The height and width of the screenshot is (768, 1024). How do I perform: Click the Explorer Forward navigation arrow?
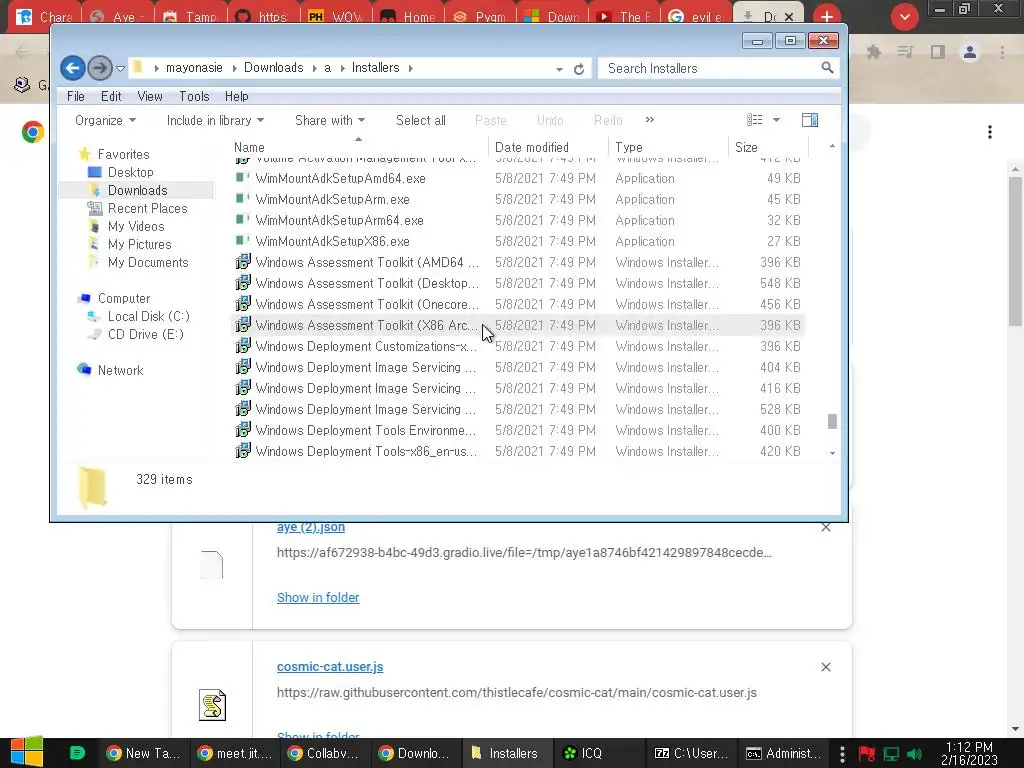(x=99, y=68)
